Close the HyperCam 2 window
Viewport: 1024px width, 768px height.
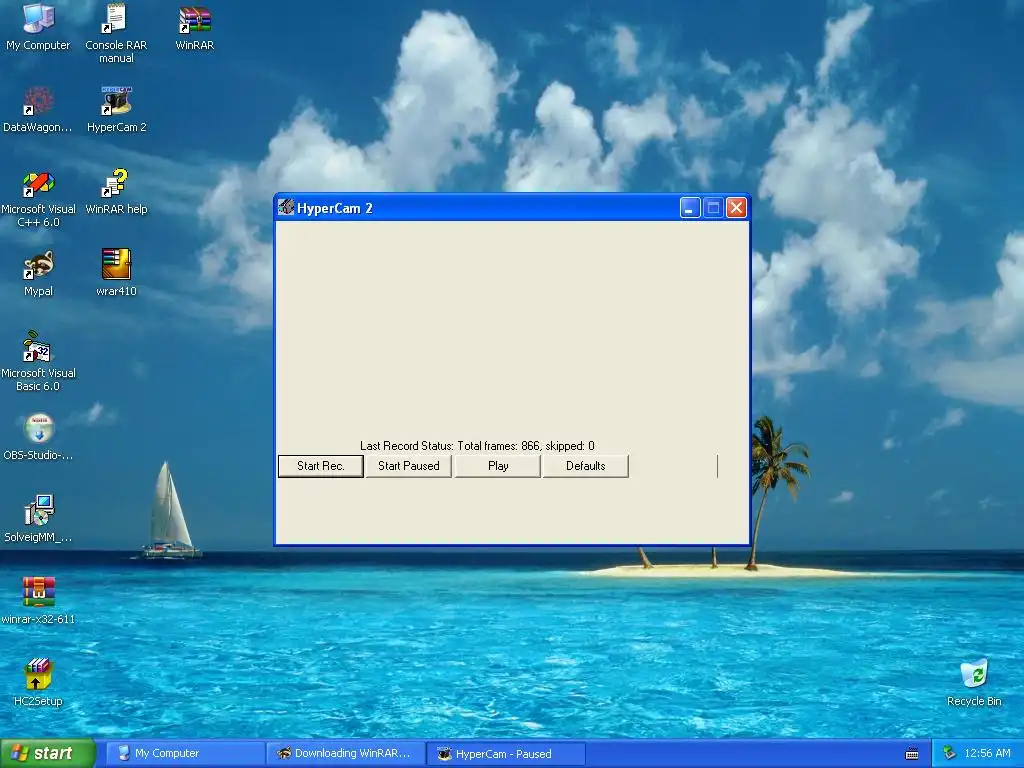click(736, 208)
